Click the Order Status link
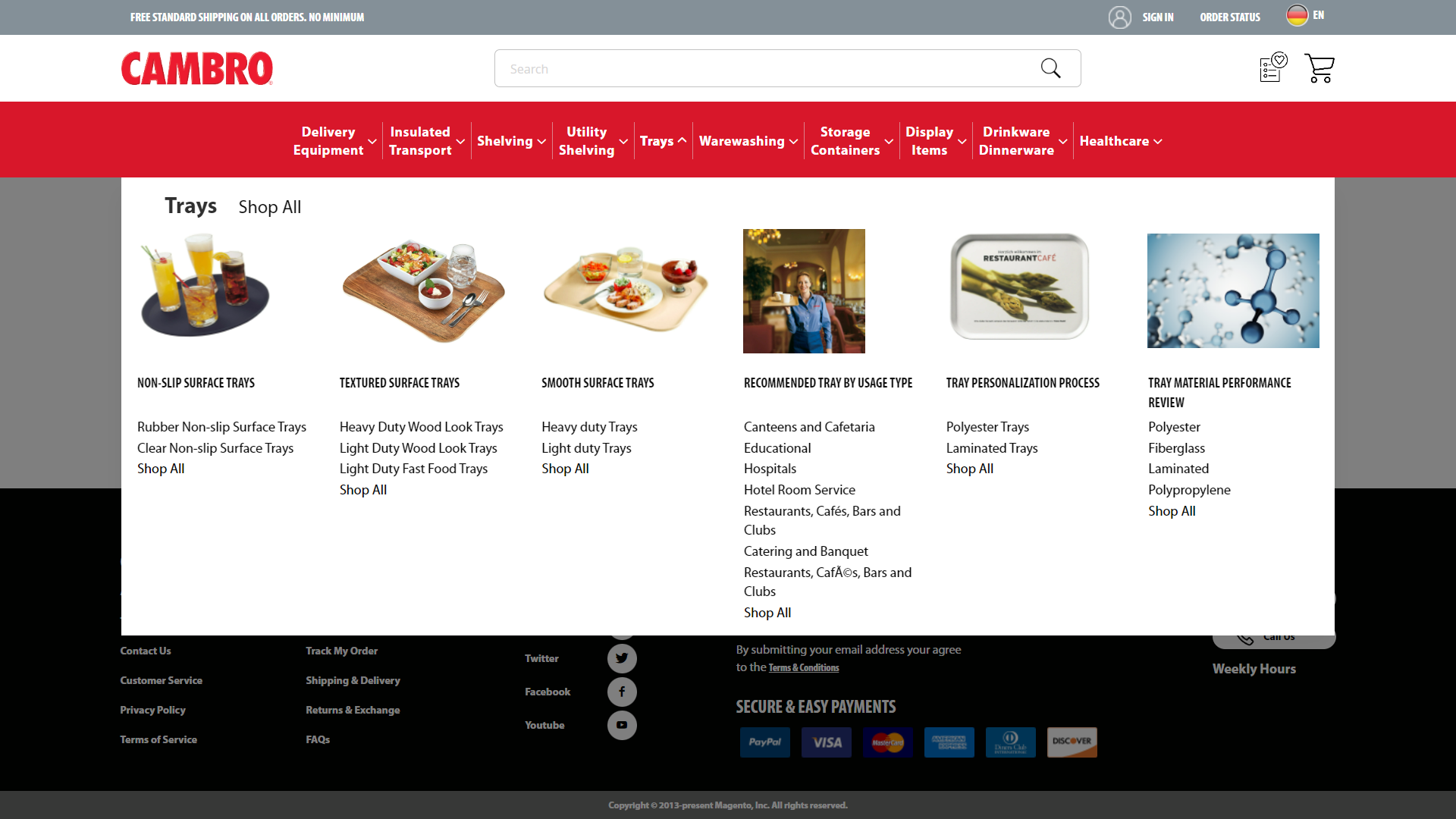This screenshot has height=819, width=1456. pos(1229,17)
